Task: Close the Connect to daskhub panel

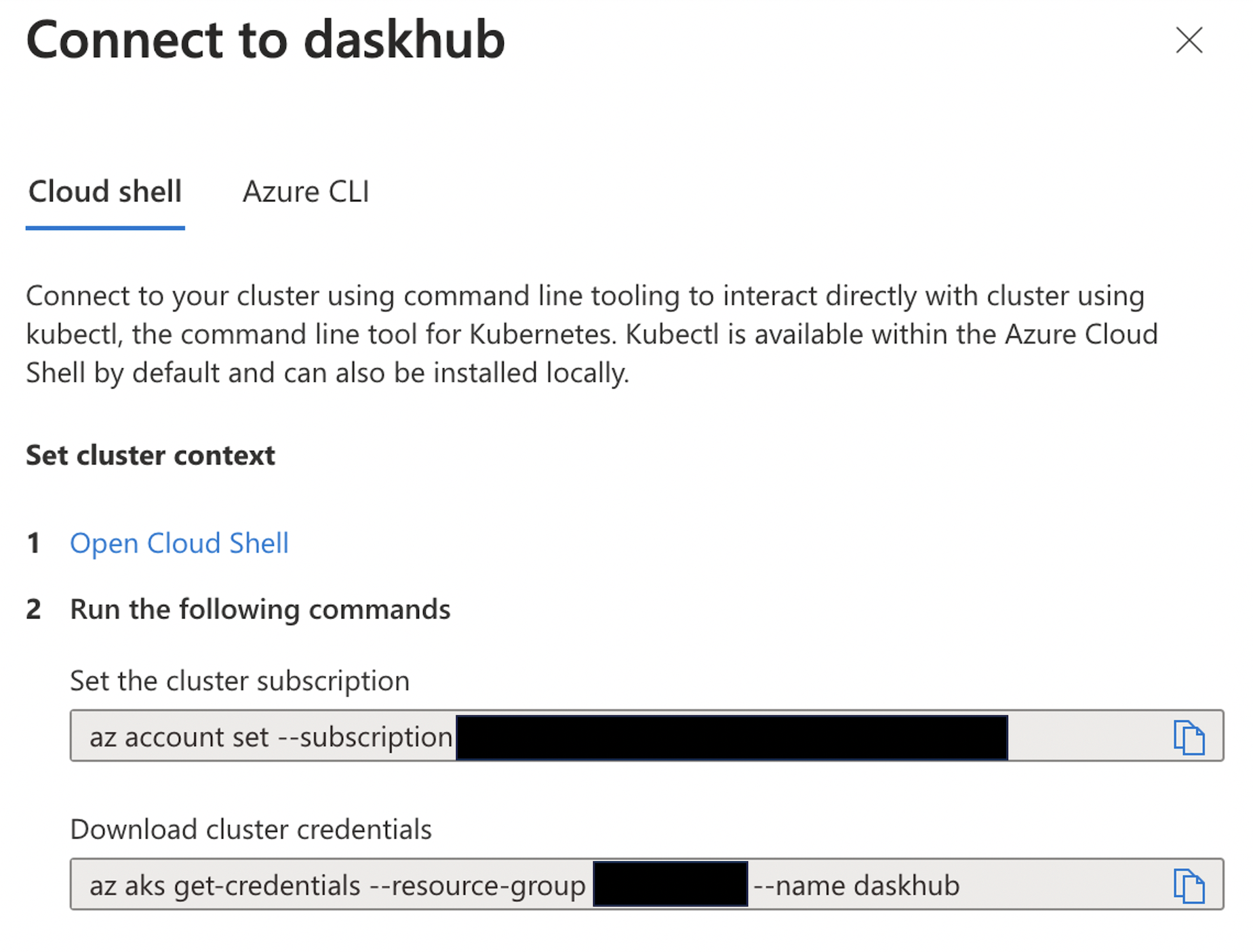Action: (1189, 40)
